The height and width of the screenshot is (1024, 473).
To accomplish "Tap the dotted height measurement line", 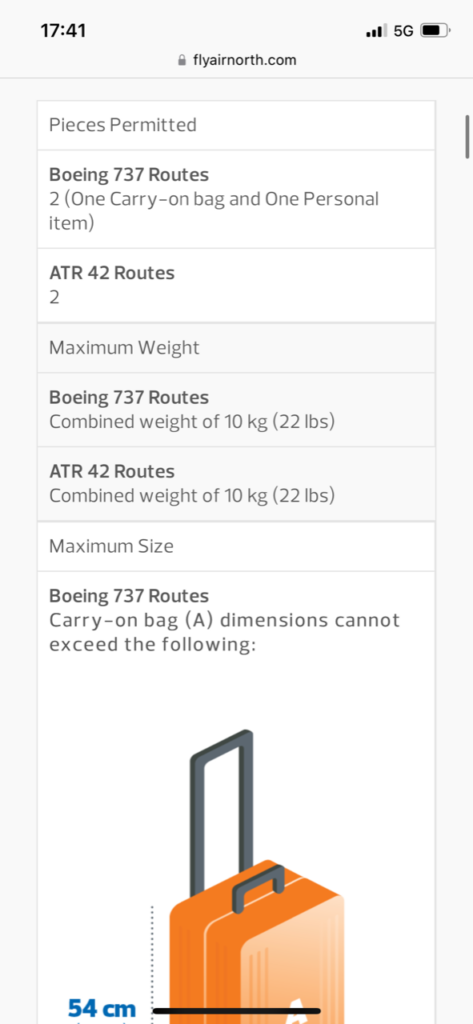I will [152, 964].
